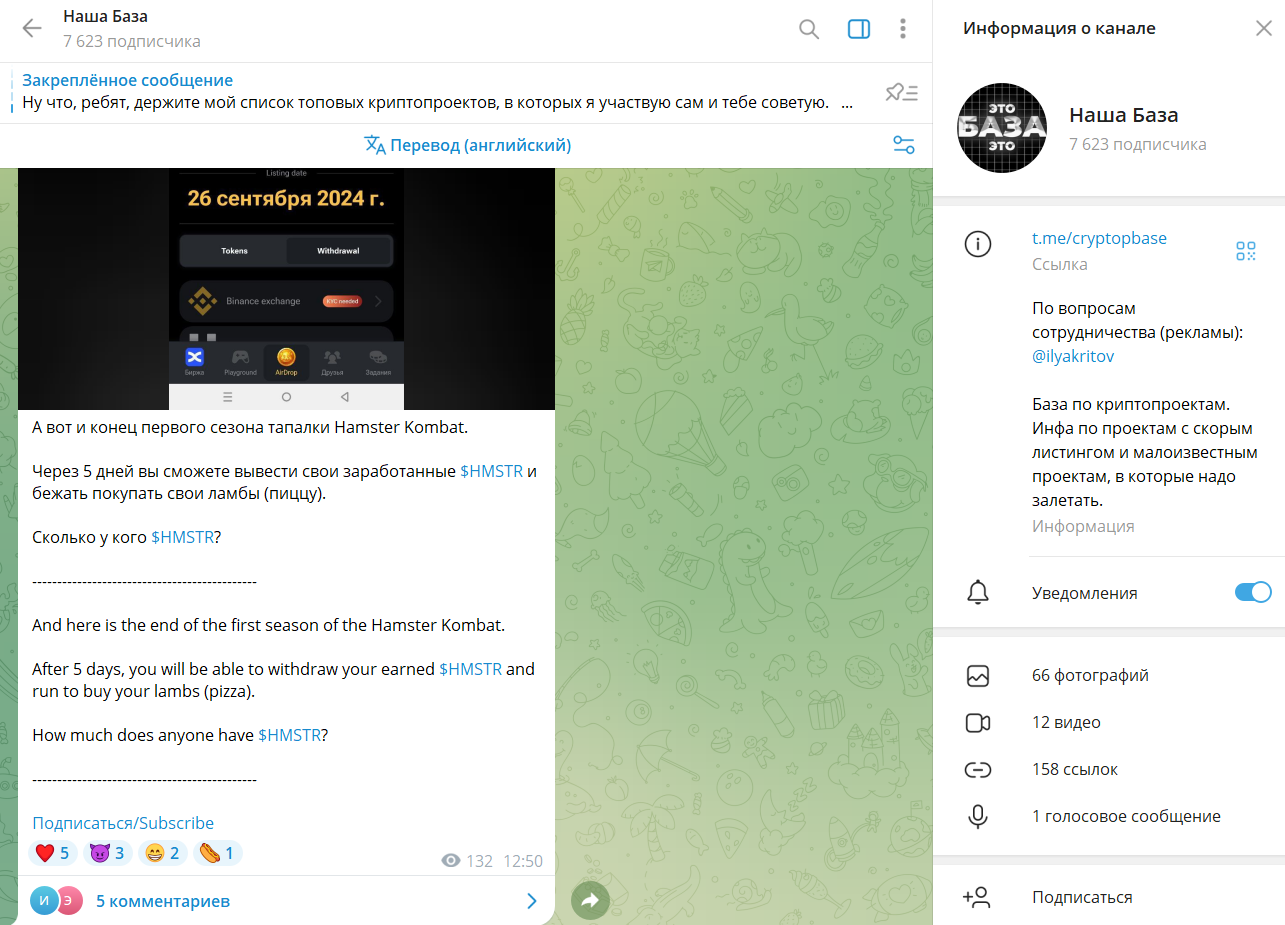Click $HMSTR in How much does anyone line
This screenshot has height=925, width=1285.
tap(289, 735)
